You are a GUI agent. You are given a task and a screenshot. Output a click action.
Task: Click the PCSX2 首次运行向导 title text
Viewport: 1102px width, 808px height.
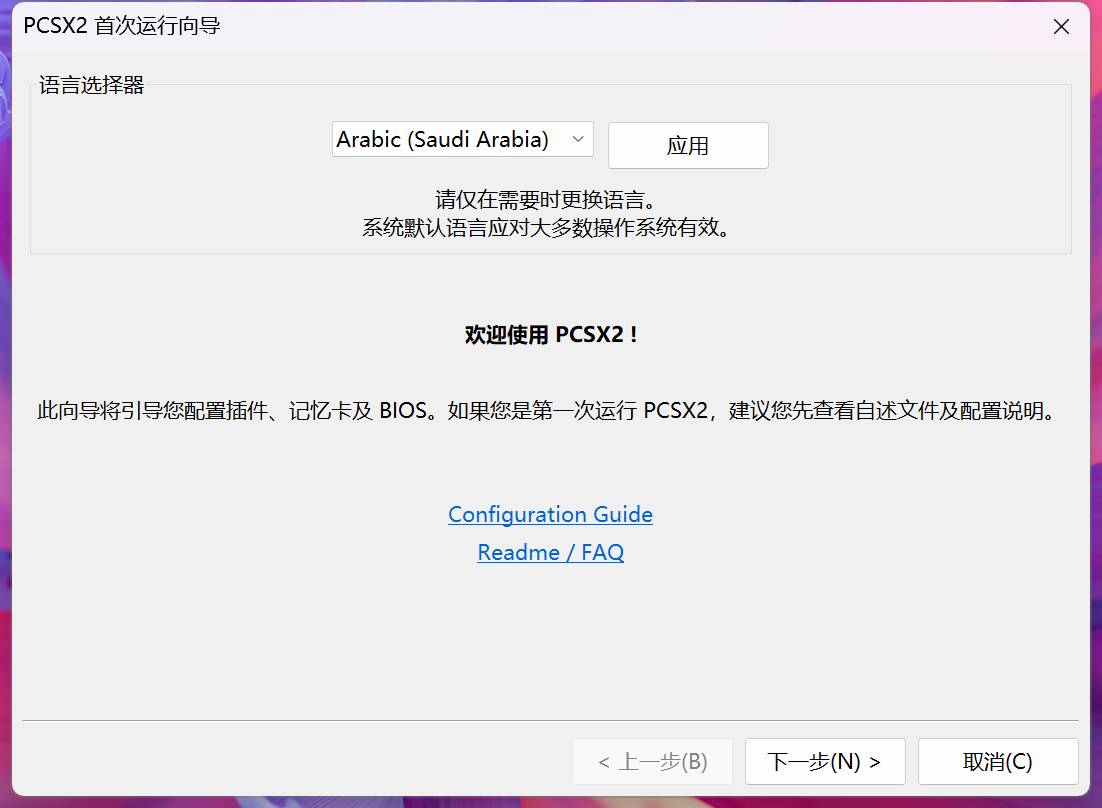pyautogui.click(x=122, y=26)
